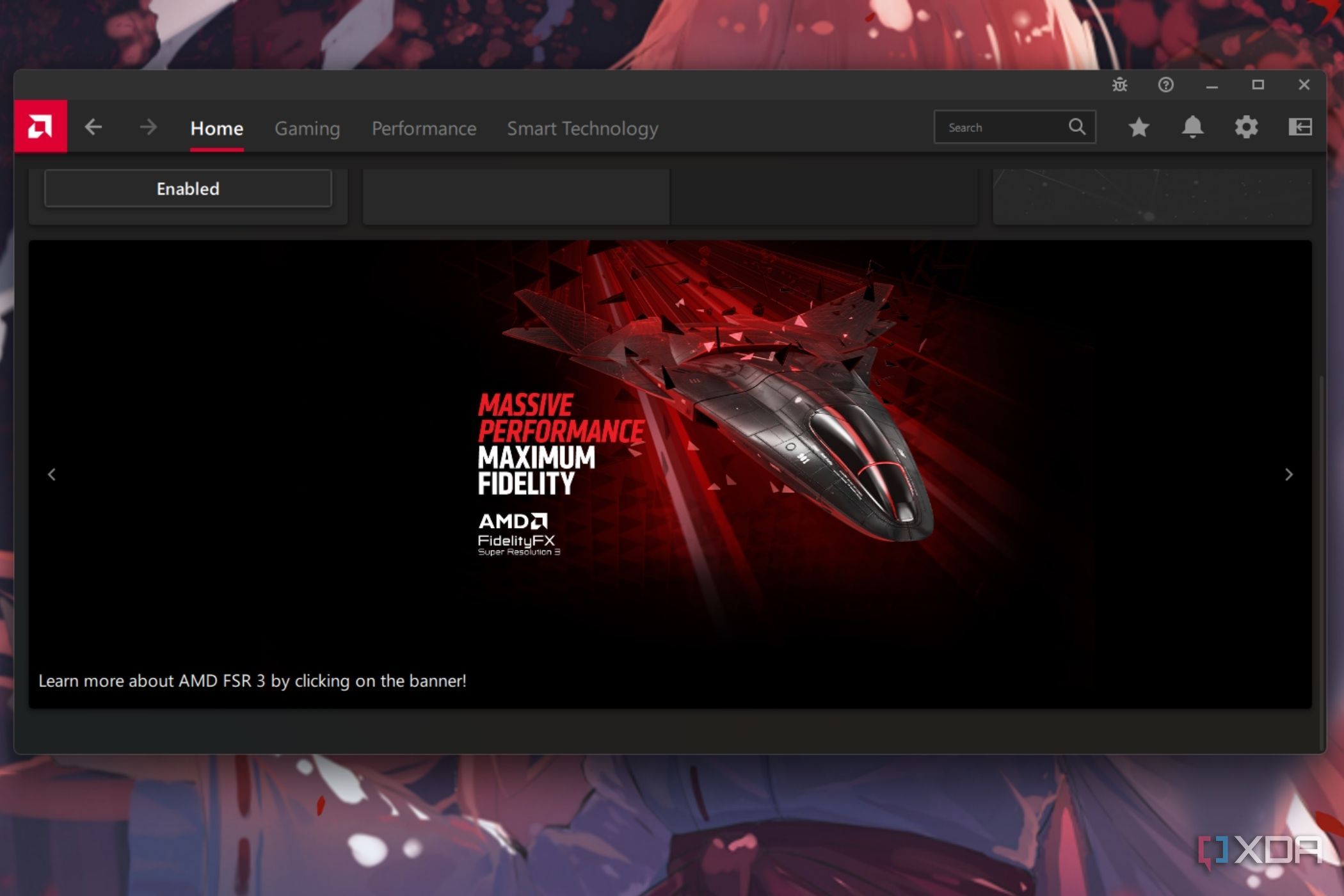Open the help menu
Image resolution: width=1344 pixels, height=896 pixels.
pyautogui.click(x=1166, y=84)
